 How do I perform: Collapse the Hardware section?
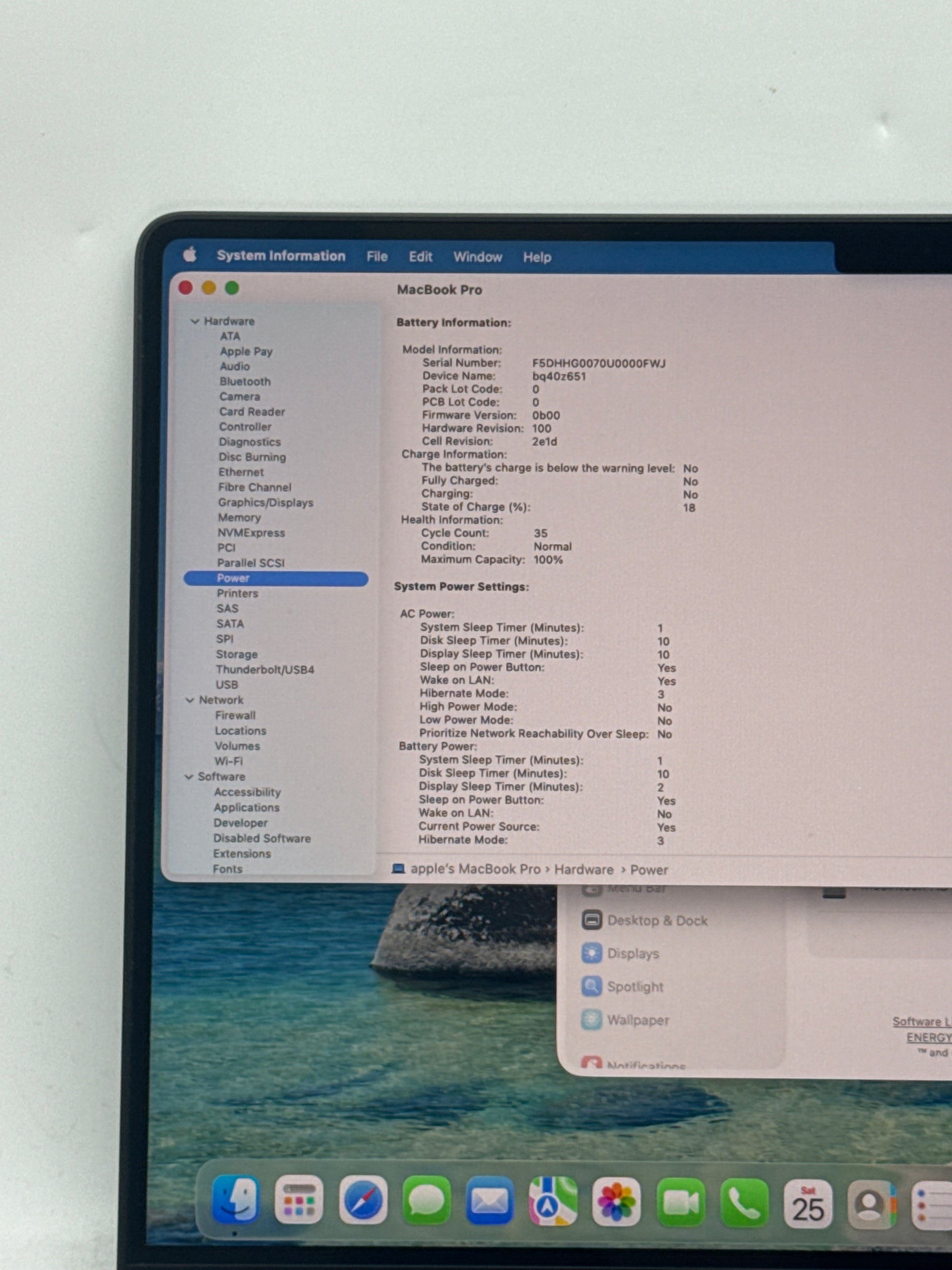[x=195, y=322]
